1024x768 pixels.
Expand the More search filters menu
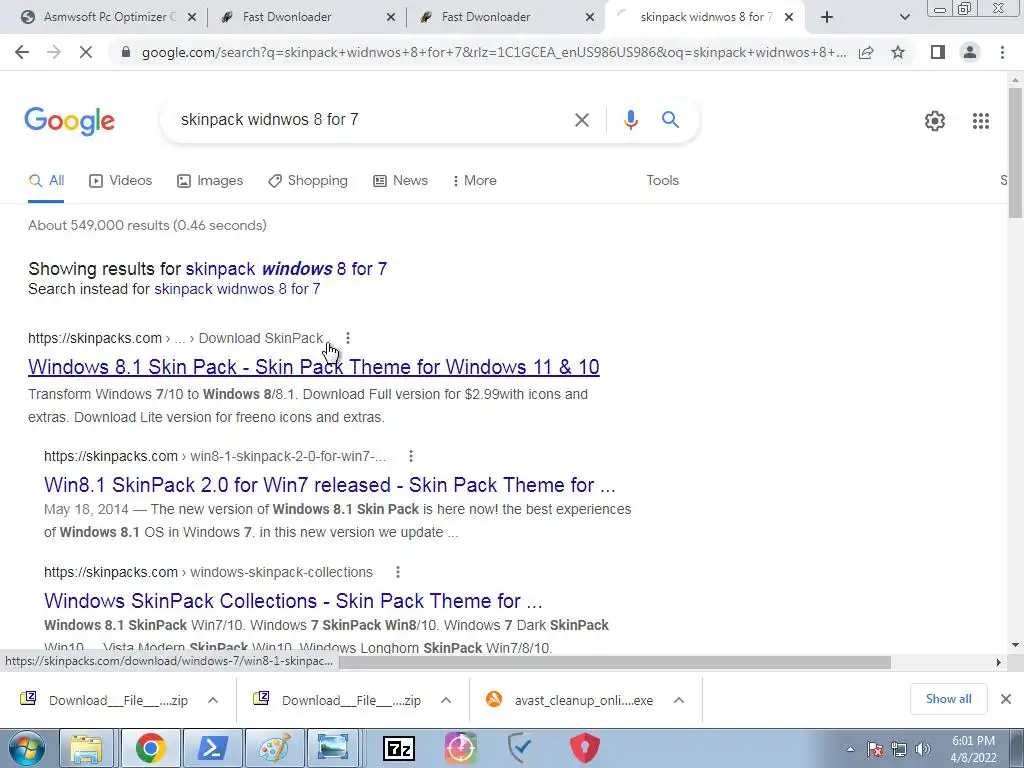(x=475, y=181)
